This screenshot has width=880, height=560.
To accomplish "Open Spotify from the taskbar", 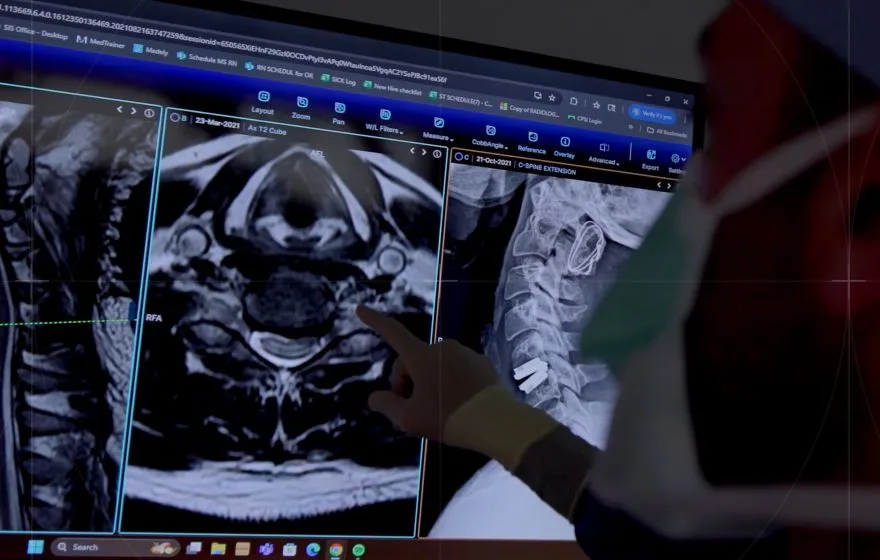I will coord(359,550).
